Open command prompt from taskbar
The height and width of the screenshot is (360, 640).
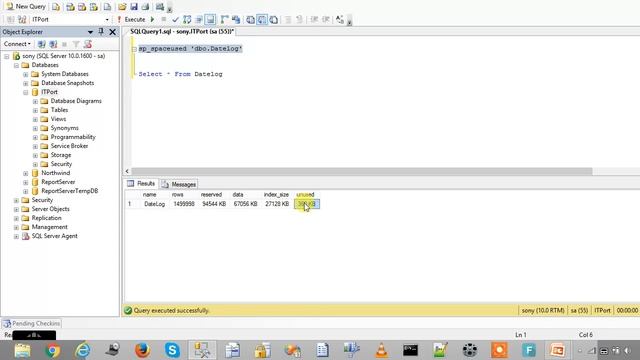tap(410, 350)
